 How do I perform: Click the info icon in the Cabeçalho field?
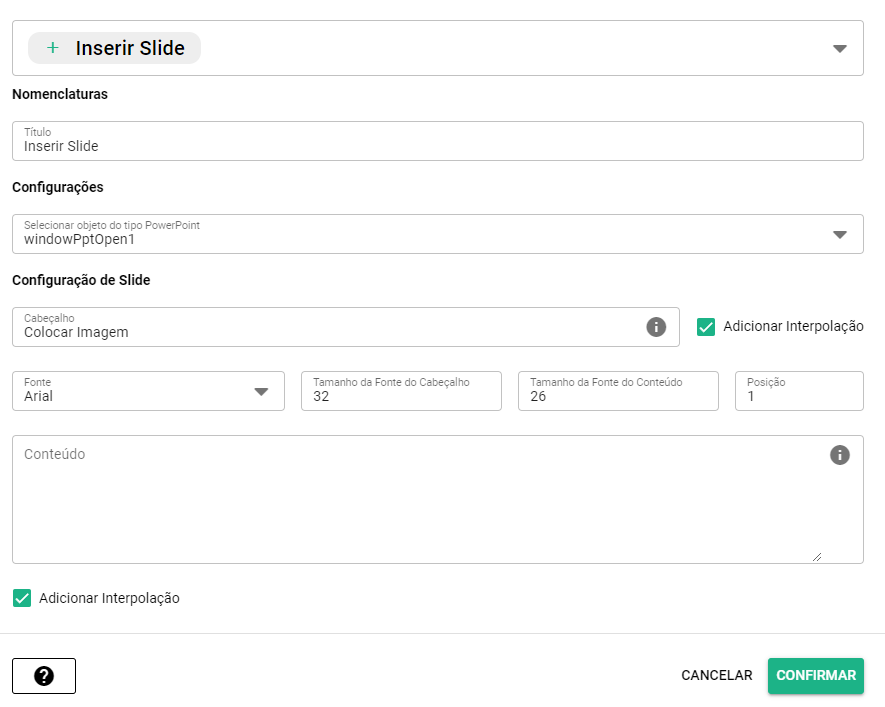click(x=656, y=327)
